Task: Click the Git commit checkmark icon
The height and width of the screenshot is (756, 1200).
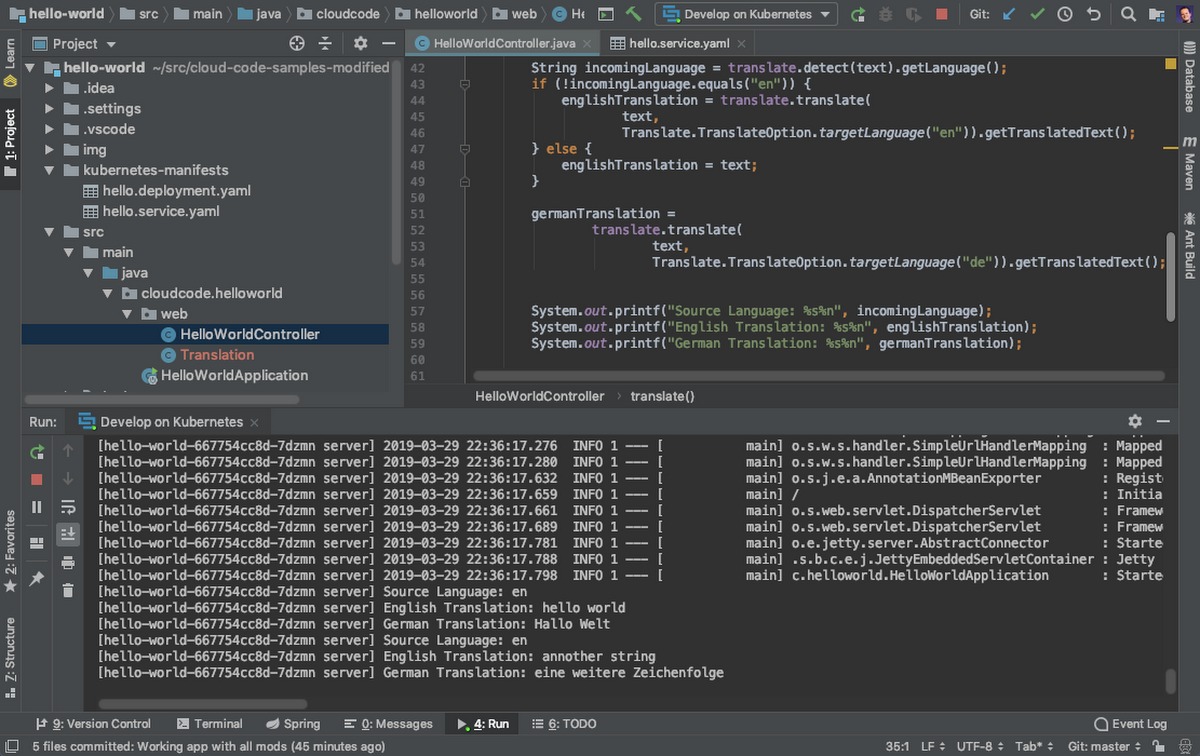Action: (x=1037, y=15)
